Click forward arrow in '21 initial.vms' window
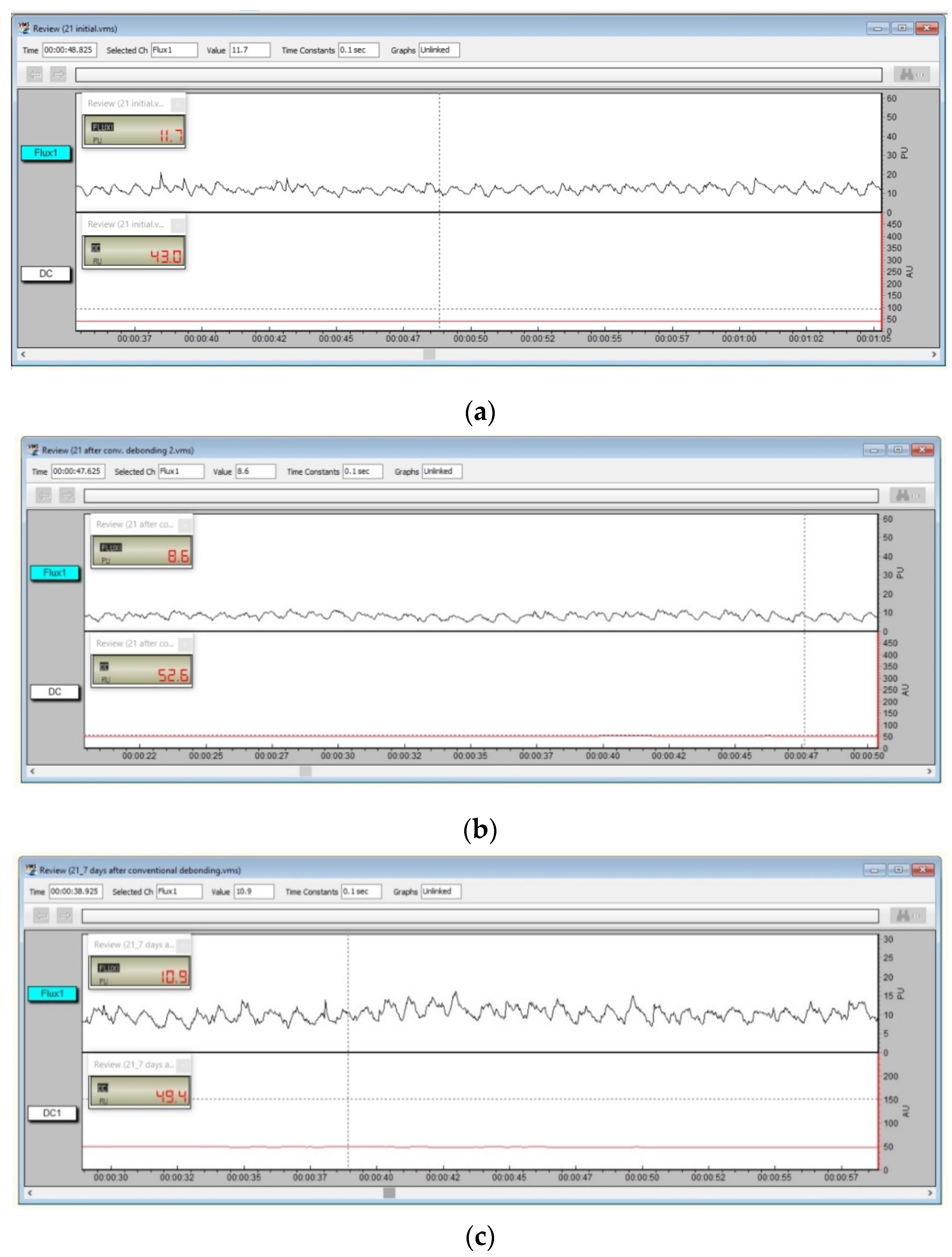Viewport: 952px width, 1257px height. [x=58, y=74]
